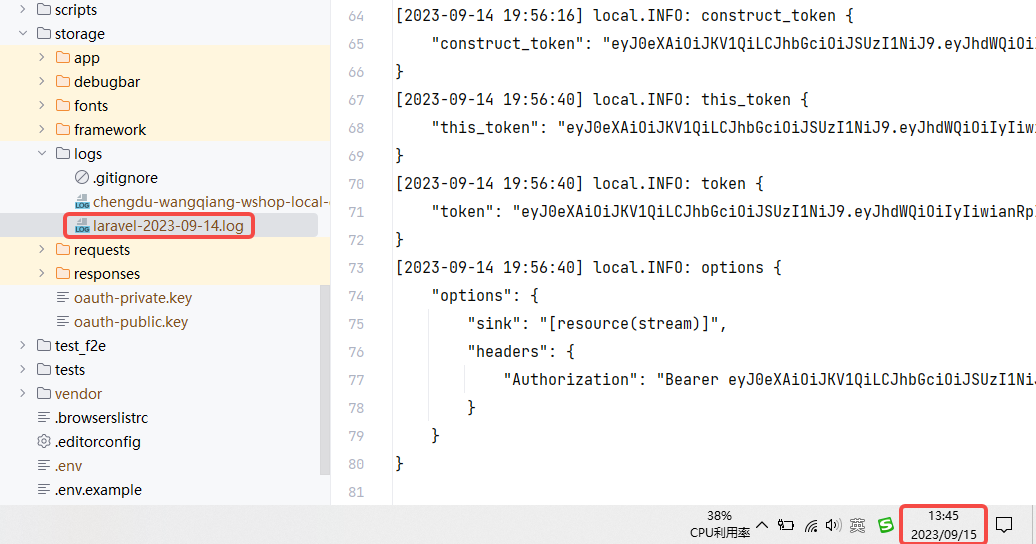
Task: Click the oauth-public.key file icon
Action: 63,321
